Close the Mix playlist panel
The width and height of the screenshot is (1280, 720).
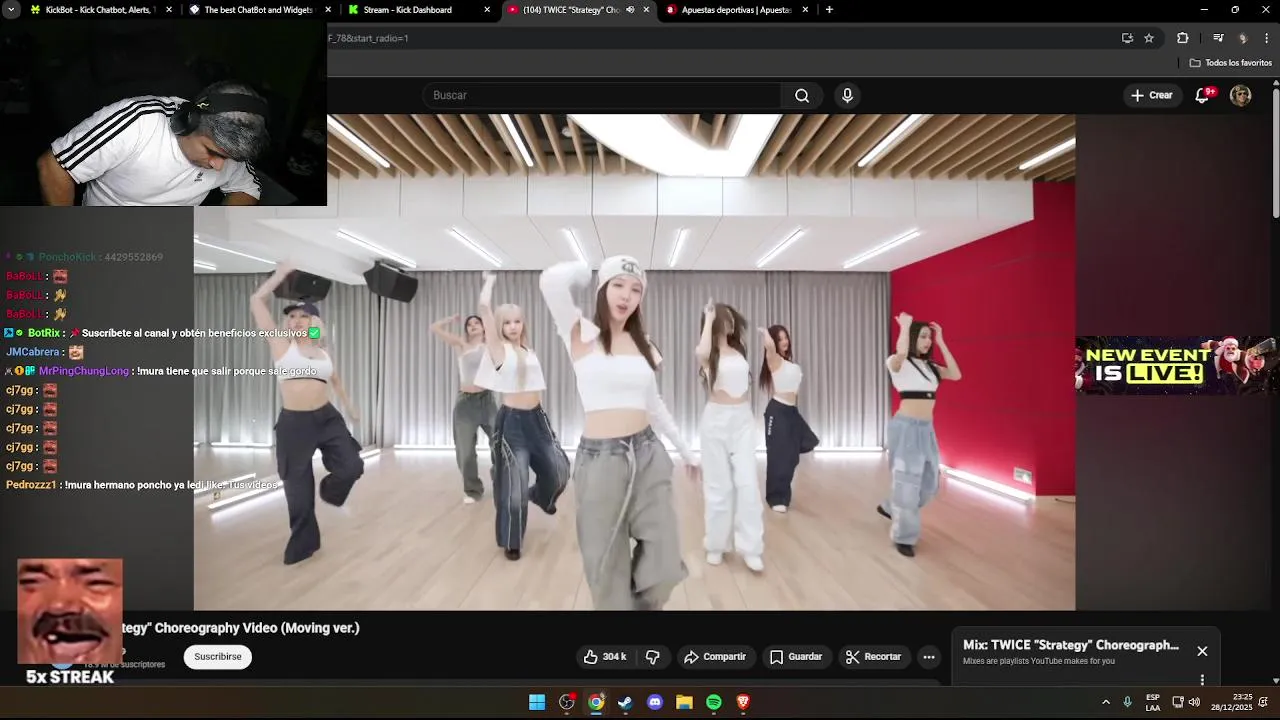pos(1202,651)
